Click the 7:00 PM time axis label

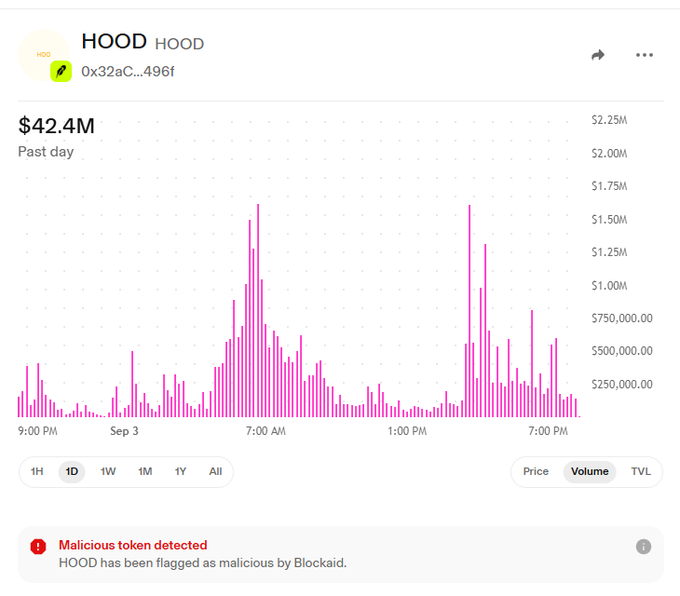tap(548, 431)
